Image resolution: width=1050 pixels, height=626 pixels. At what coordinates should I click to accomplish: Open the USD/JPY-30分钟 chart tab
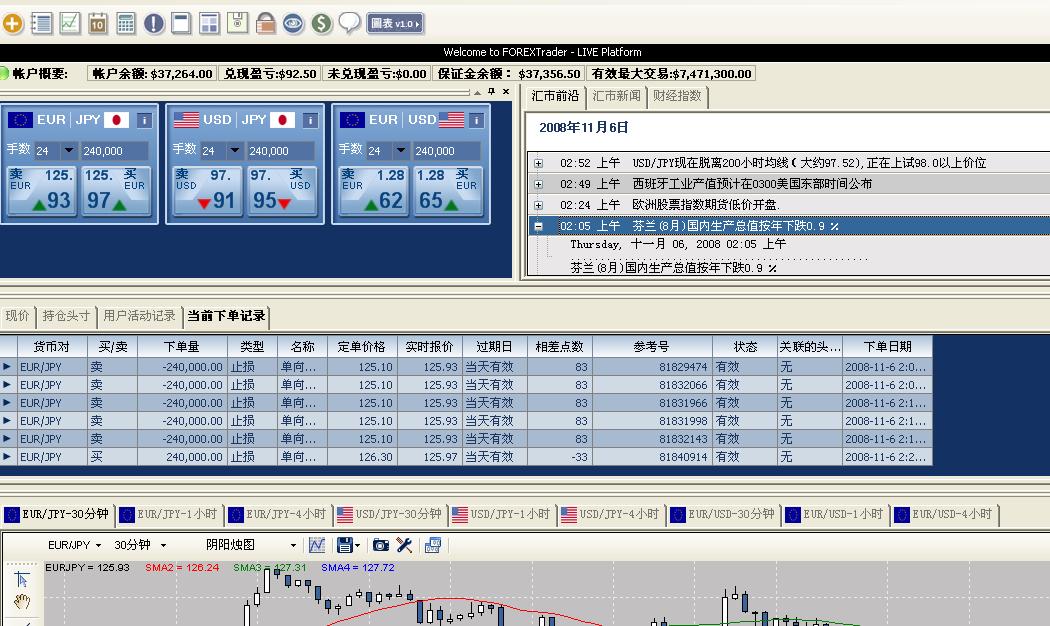point(390,514)
